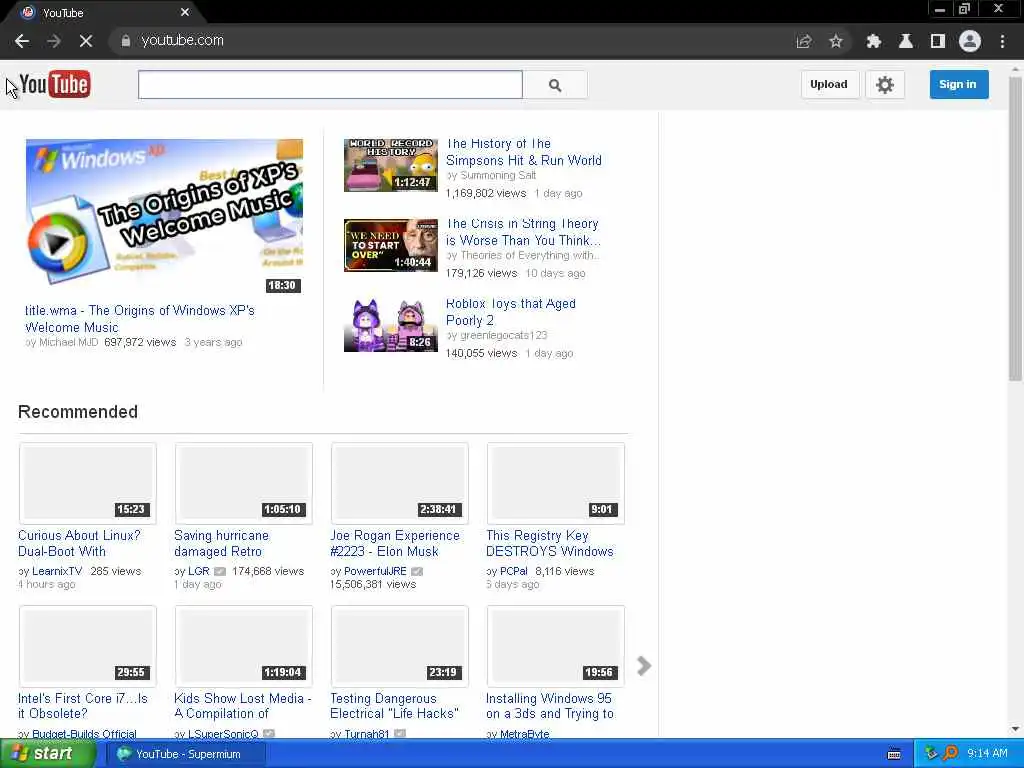Open 'Kids Show Lost Media' title link

coord(242,706)
